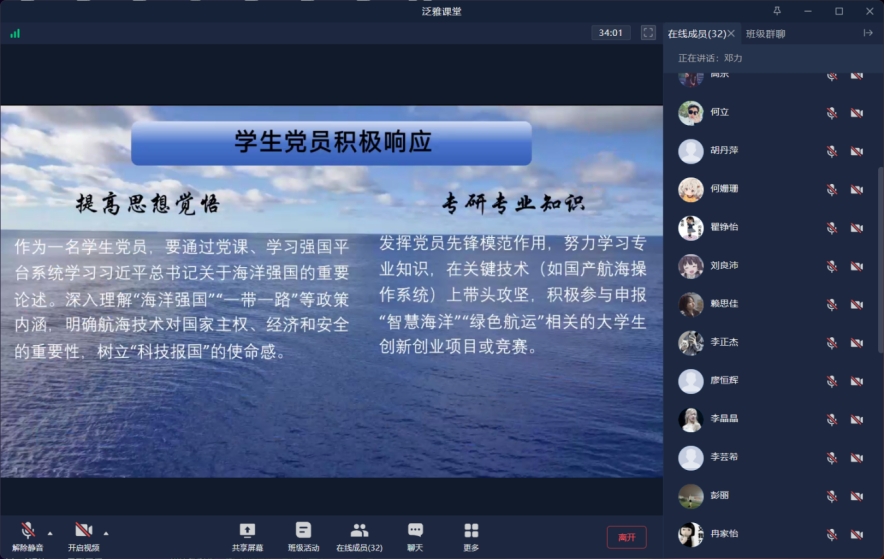Click the green signal strength indicator

[15, 33]
